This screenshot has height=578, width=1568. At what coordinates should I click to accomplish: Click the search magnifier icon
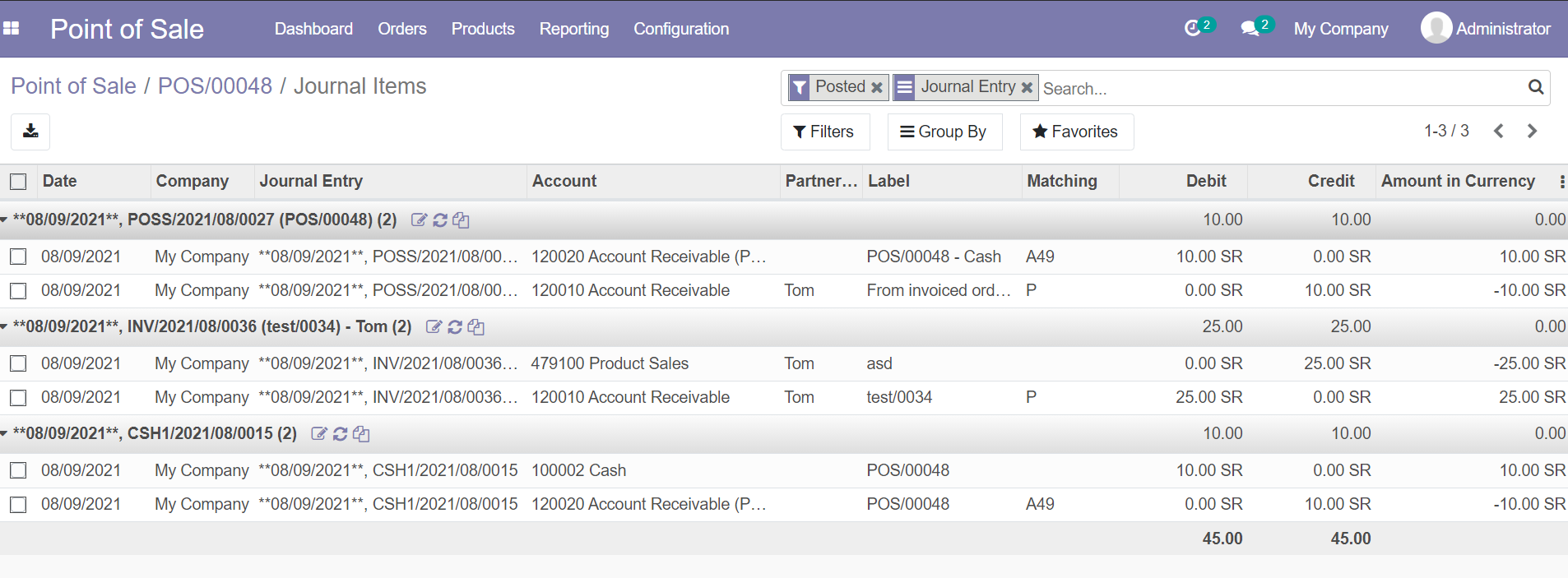(x=1535, y=87)
